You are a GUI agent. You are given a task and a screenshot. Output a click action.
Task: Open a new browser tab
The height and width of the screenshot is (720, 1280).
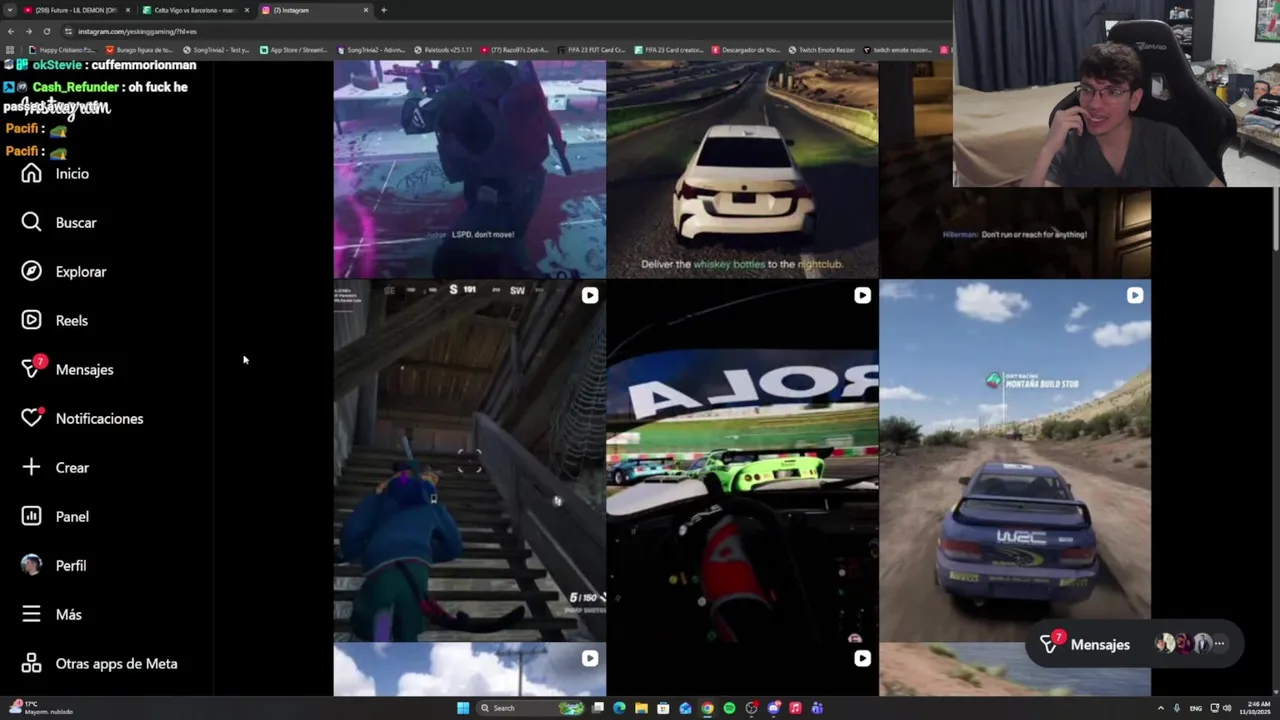(384, 10)
